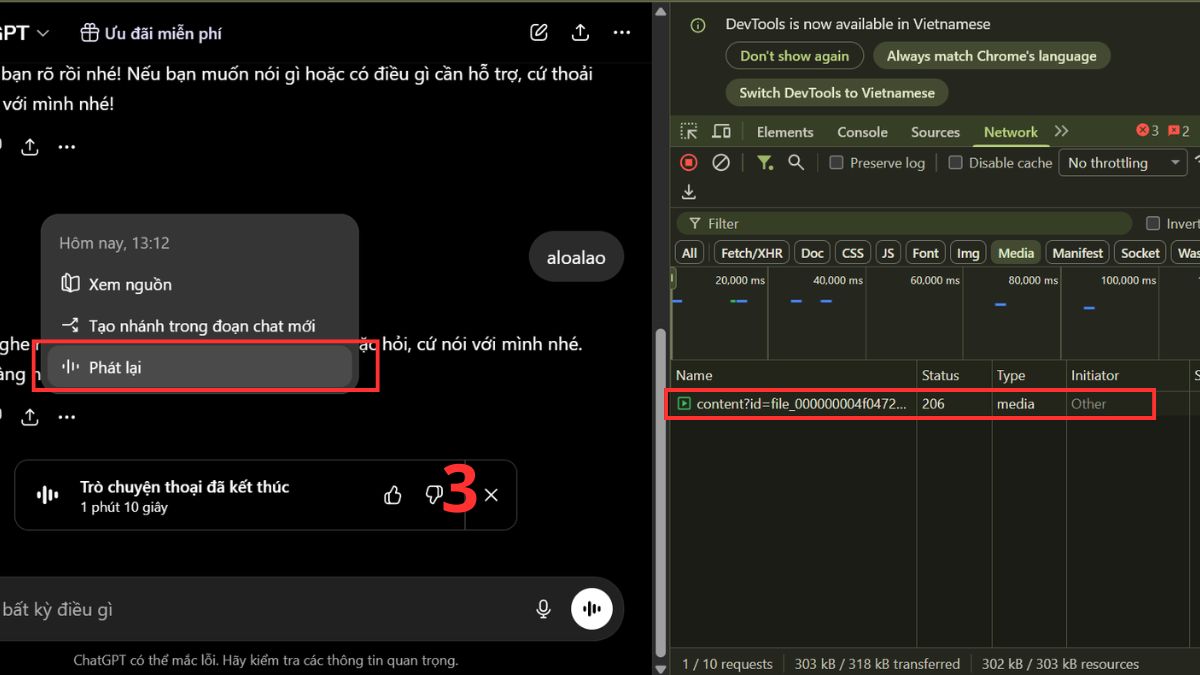
Task: Expand more DevTools tabs with chevrons
Action: pos(1061,131)
